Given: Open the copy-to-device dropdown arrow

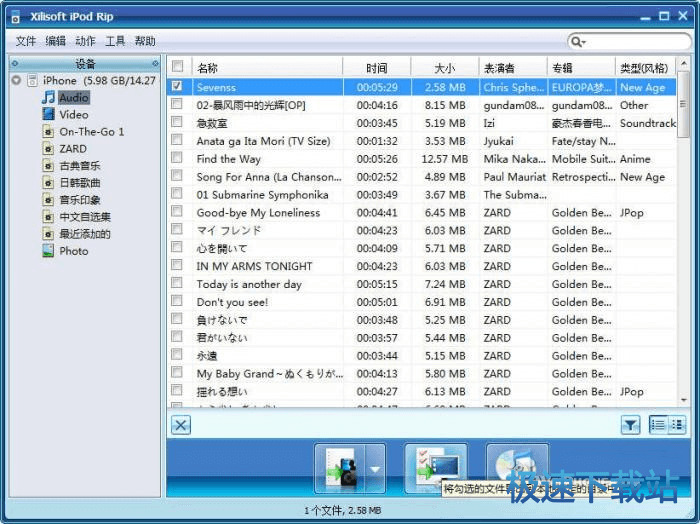Looking at the screenshot, I should click(375, 469).
